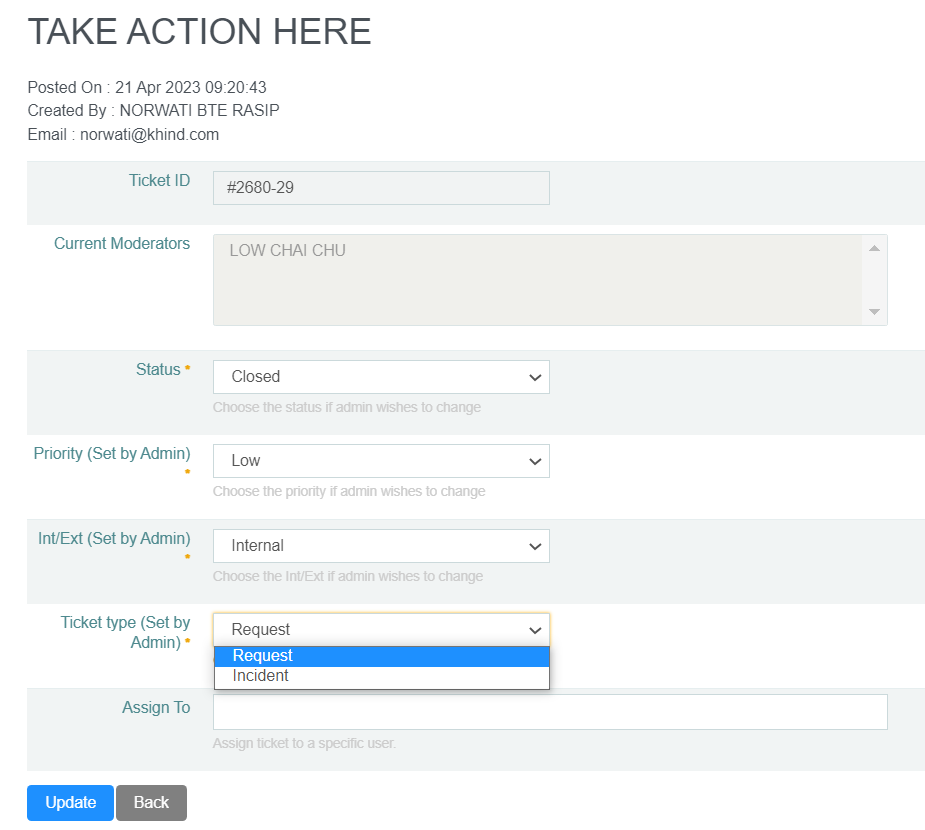
Task: Click the Ticket ID field with #2680-29
Action: tap(380, 188)
